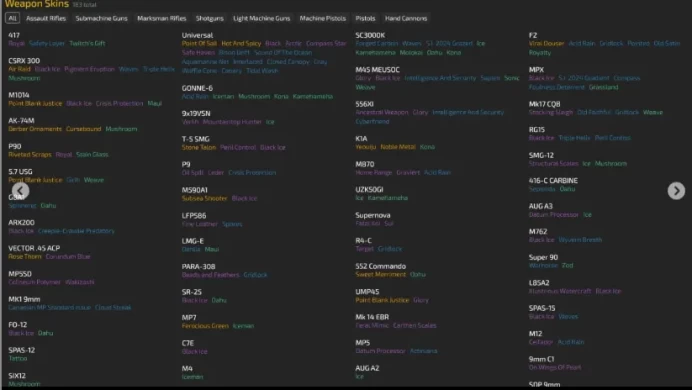
Task: Open Crisis Protection under M1014
Action: 120,103
